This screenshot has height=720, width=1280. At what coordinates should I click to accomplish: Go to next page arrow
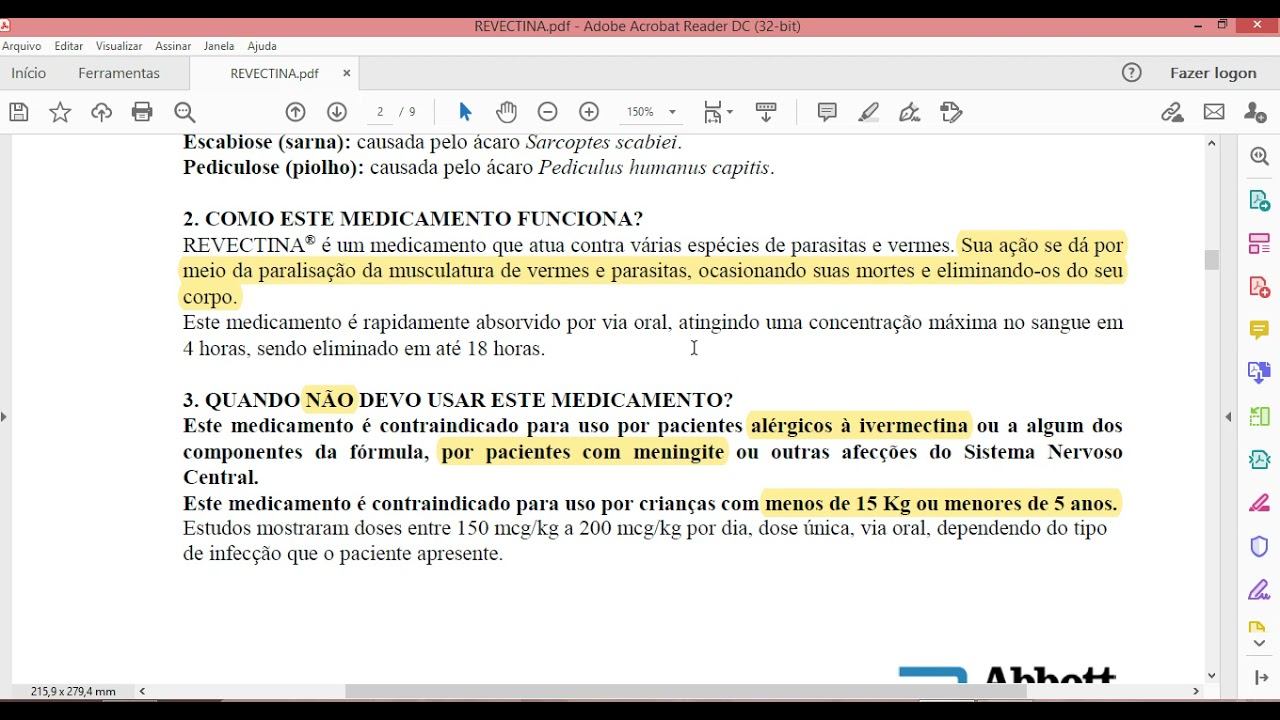coord(337,112)
